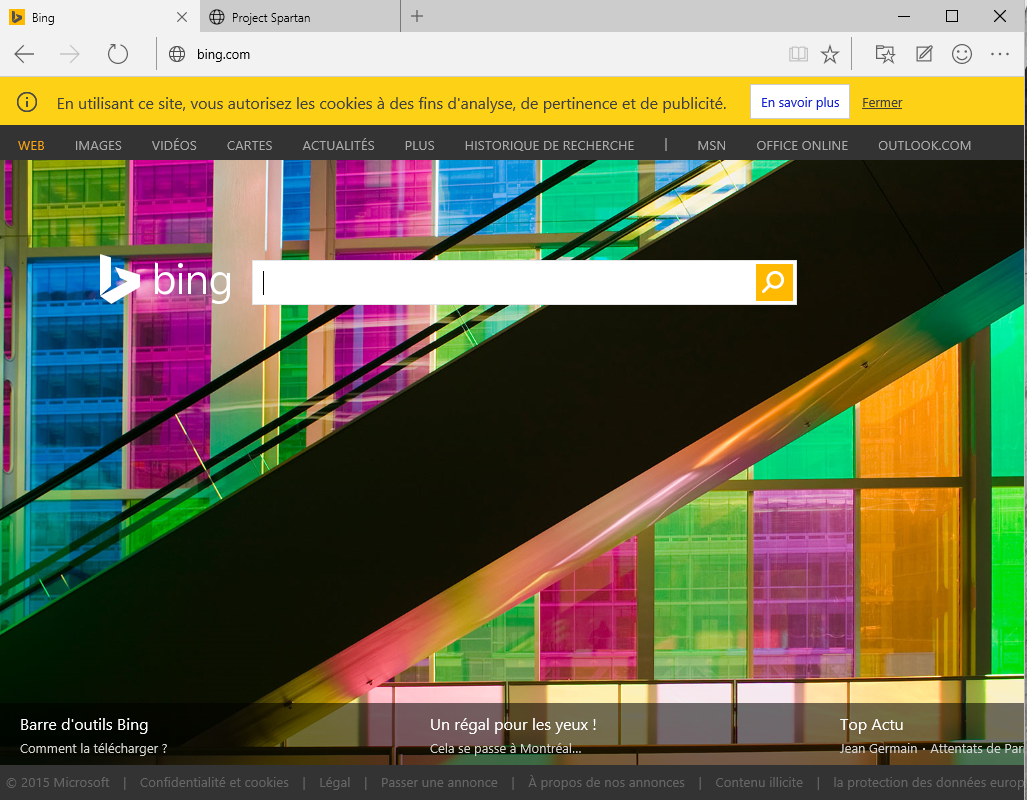Open the More actions ellipsis menu

(x=999, y=54)
